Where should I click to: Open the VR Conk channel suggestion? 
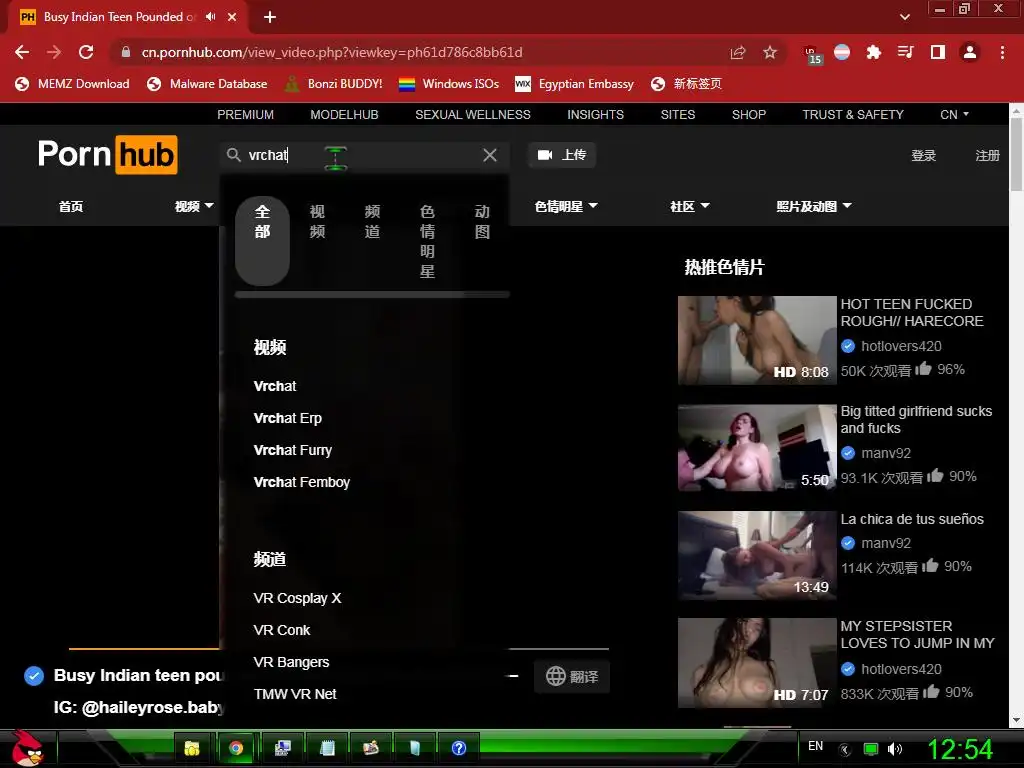[x=281, y=630]
